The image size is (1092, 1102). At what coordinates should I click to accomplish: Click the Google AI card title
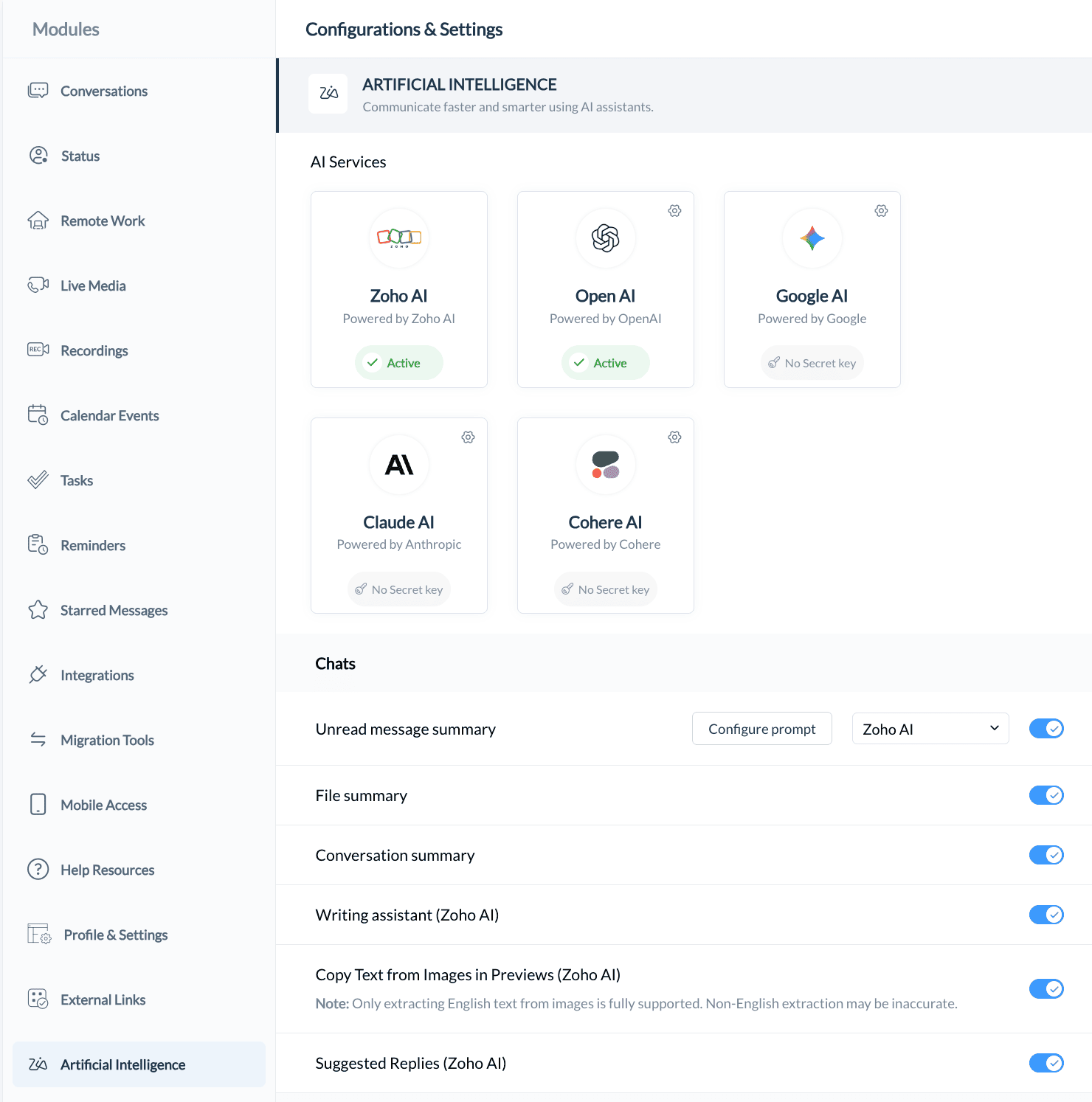[x=812, y=296]
